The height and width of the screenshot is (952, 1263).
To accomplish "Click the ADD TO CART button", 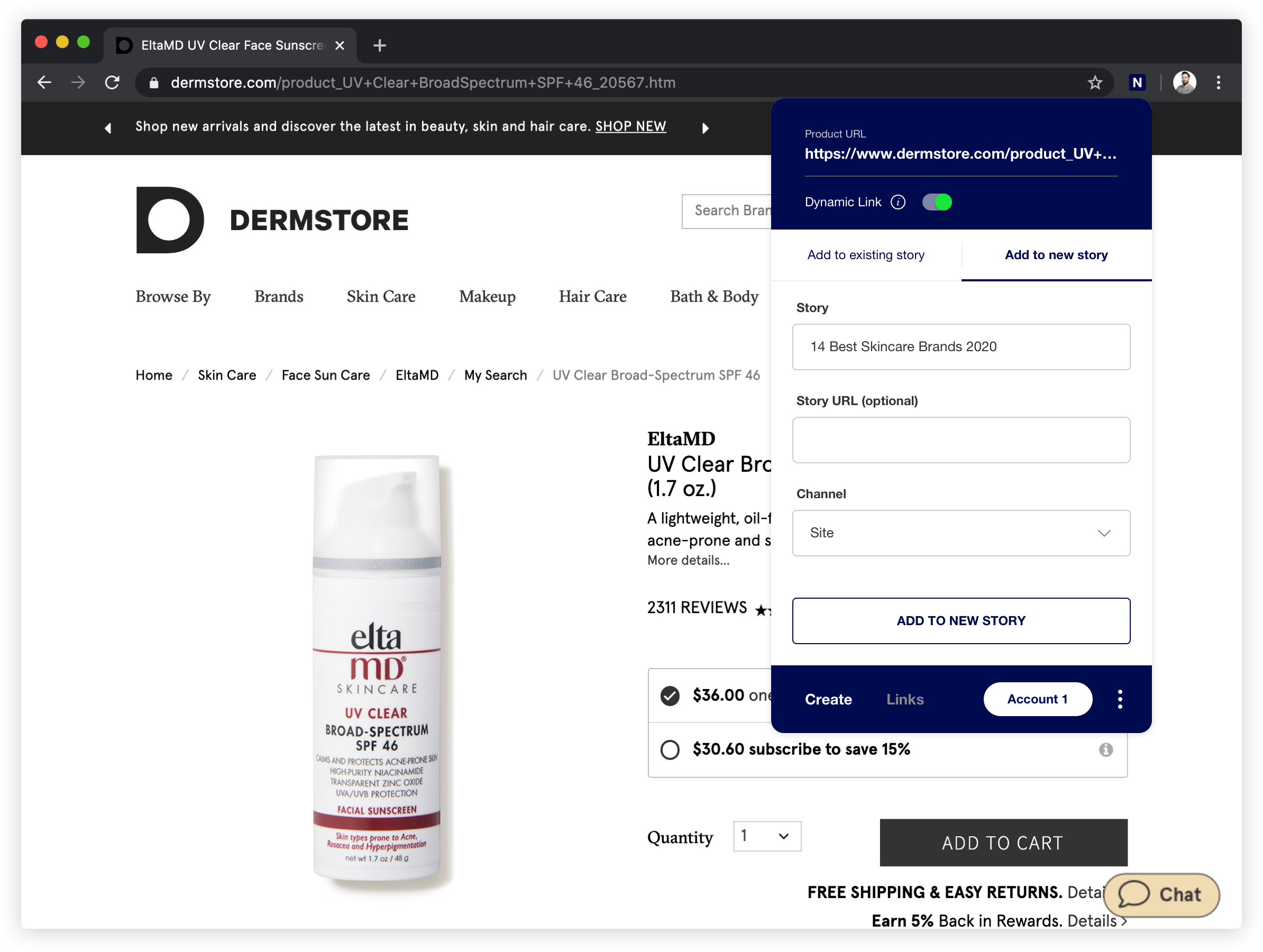I will tap(1003, 843).
